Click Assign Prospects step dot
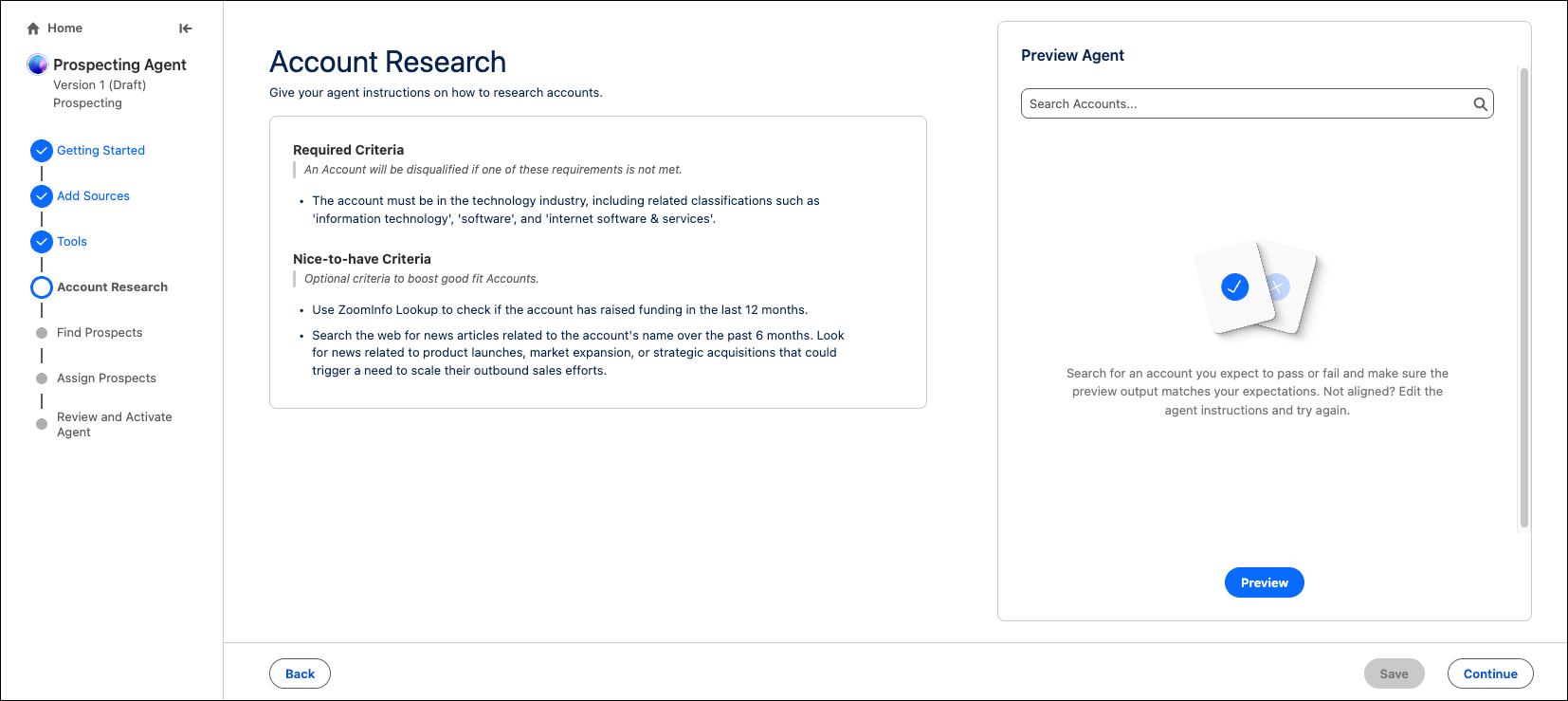Screen dimensions: 1568x701 click(x=42, y=378)
